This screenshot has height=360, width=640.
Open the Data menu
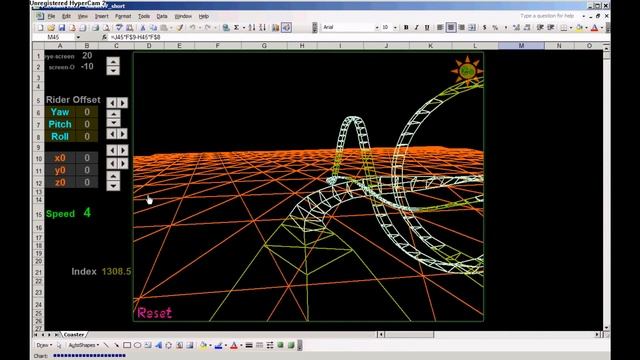tap(162, 16)
